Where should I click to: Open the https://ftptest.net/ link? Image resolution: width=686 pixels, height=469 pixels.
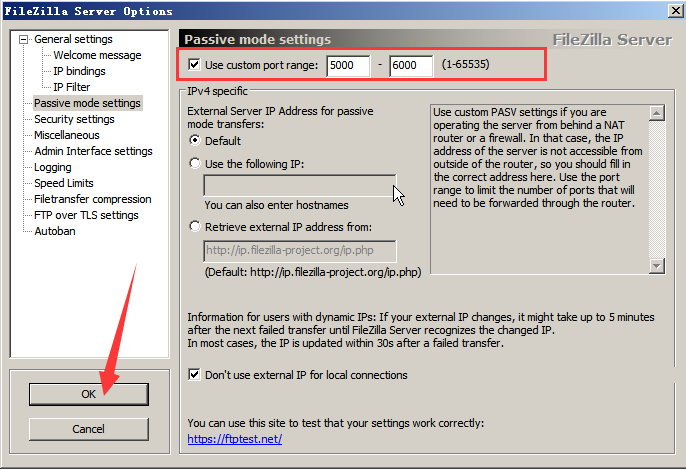tap(234, 439)
